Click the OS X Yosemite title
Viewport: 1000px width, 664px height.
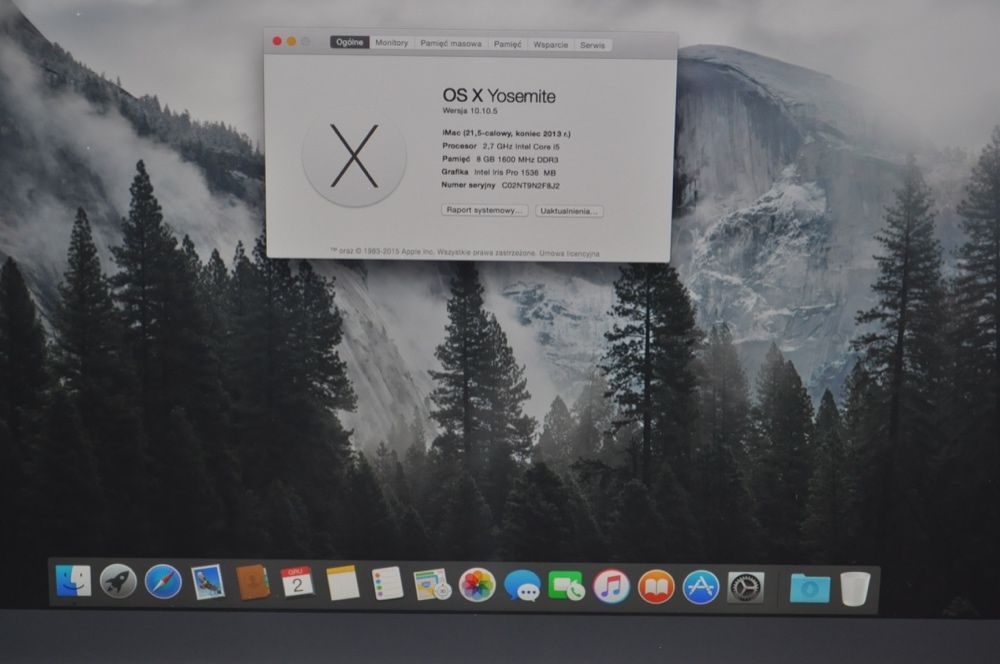[x=499, y=96]
